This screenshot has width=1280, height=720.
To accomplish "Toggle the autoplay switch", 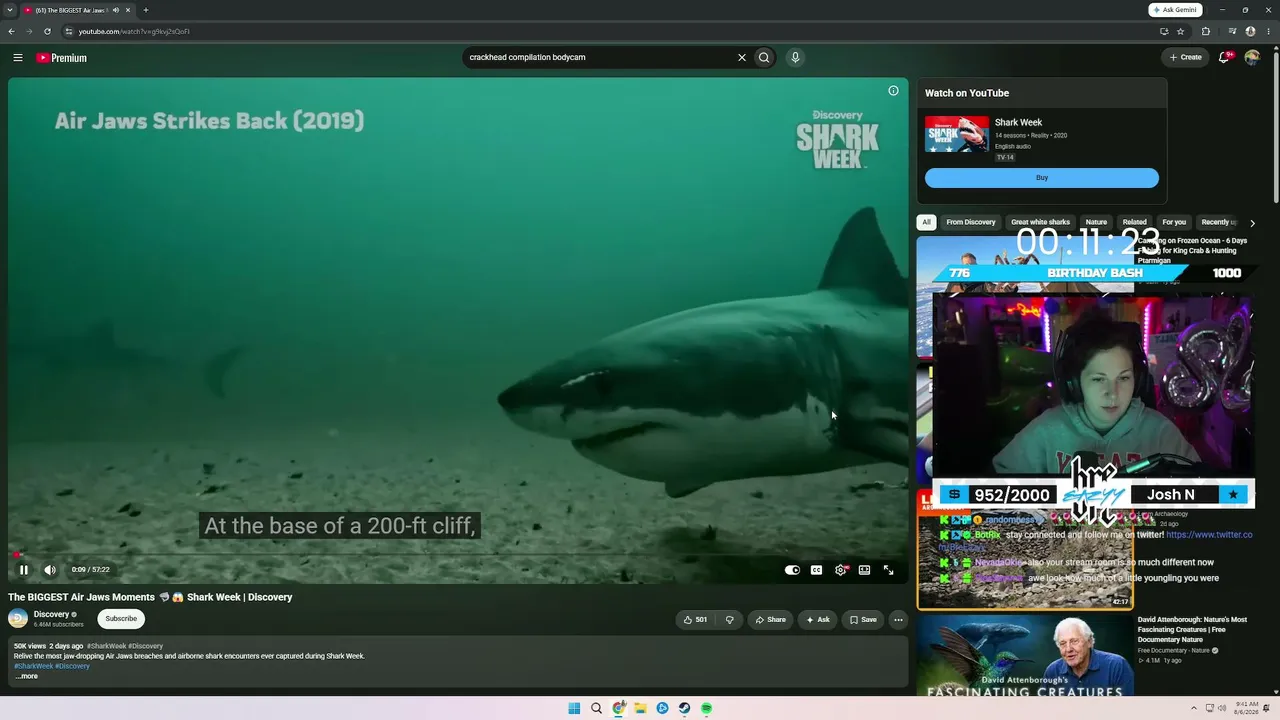I will [793, 570].
